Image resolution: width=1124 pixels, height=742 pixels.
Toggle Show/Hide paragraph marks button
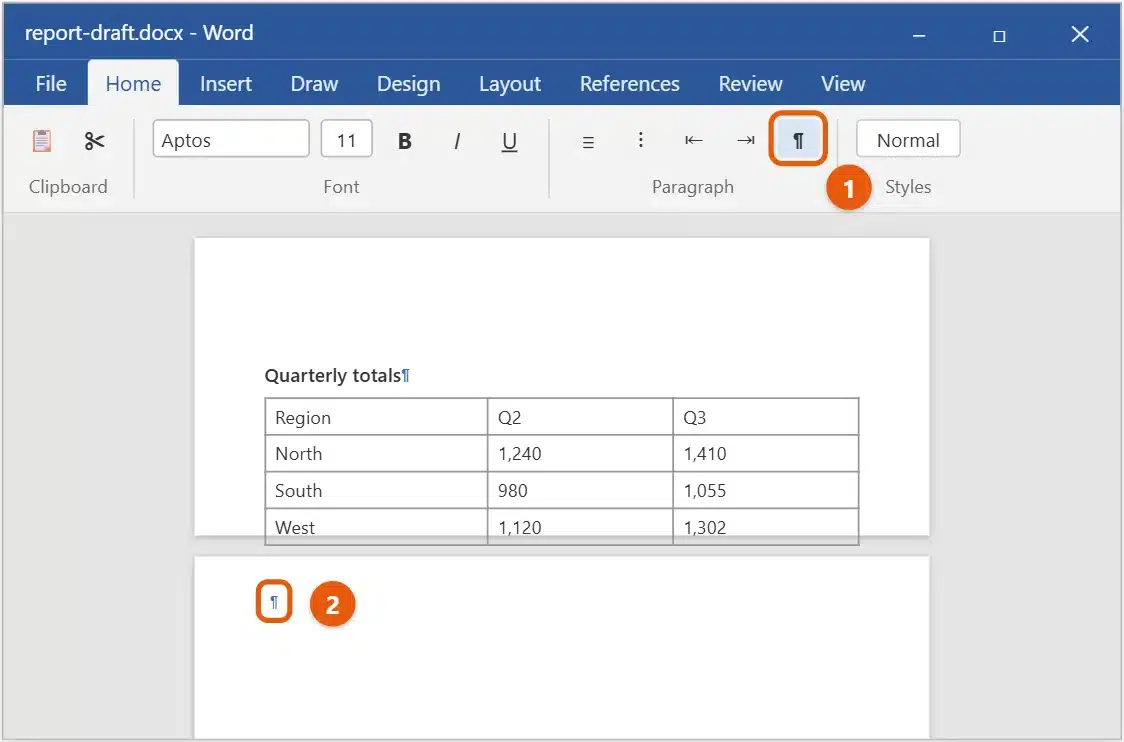(x=798, y=139)
